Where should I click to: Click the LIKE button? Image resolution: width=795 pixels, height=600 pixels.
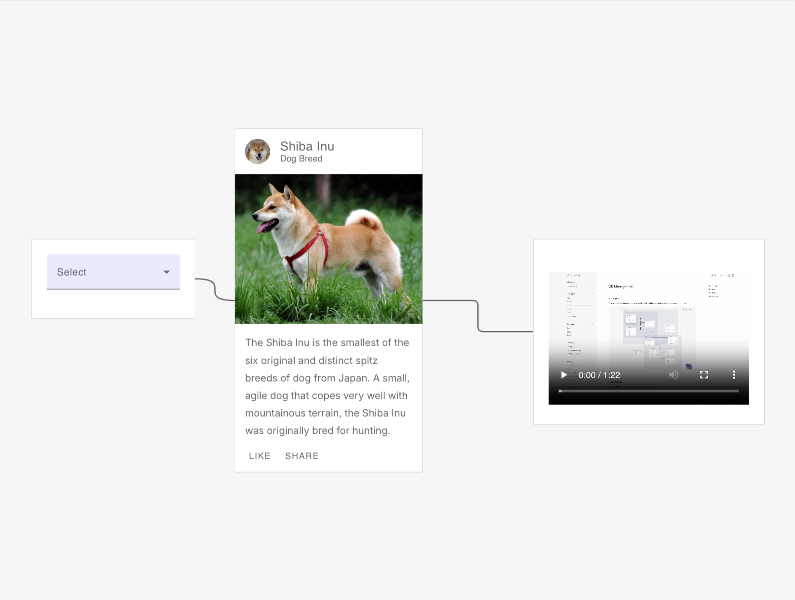[x=260, y=456]
